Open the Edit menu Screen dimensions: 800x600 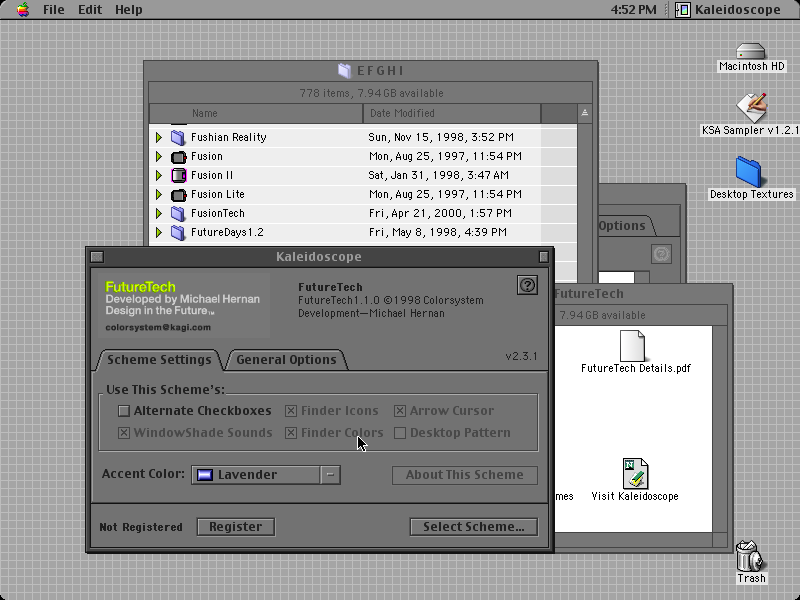coord(90,10)
